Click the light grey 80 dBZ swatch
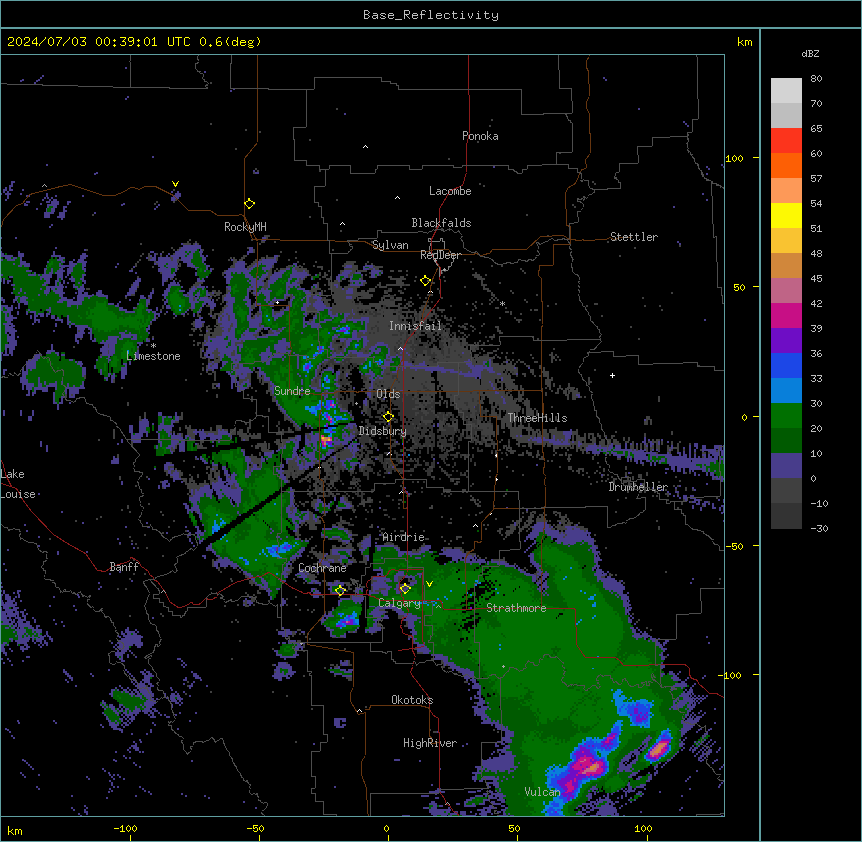This screenshot has width=862, height=842. 786,91
